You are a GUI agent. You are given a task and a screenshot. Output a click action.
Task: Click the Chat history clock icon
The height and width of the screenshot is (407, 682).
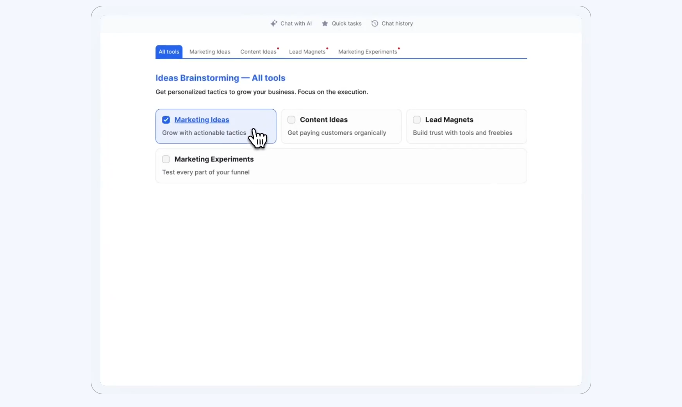tap(374, 23)
